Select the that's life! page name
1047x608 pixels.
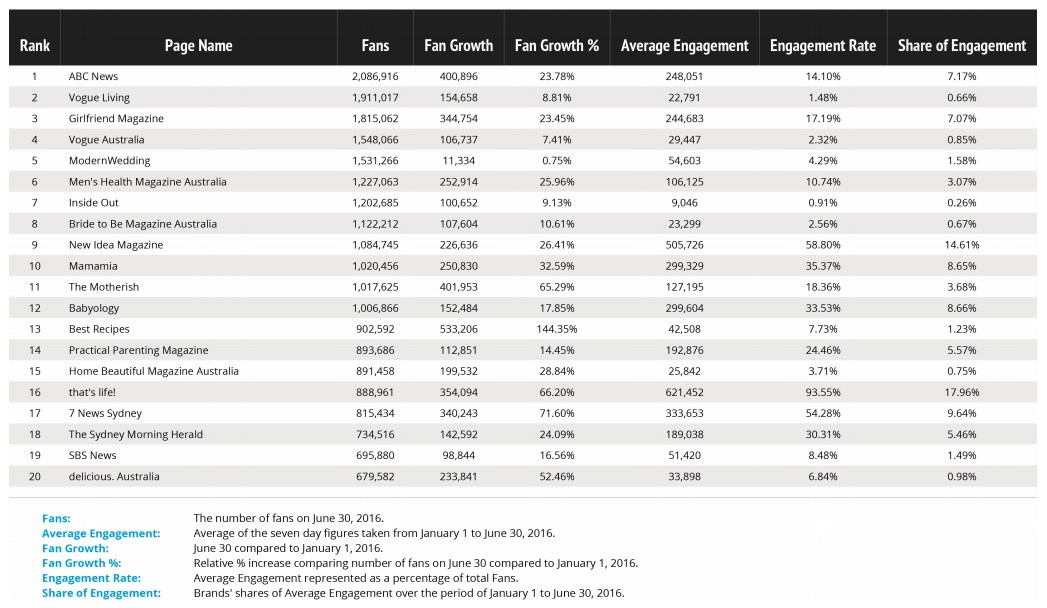click(x=94, y=392)
